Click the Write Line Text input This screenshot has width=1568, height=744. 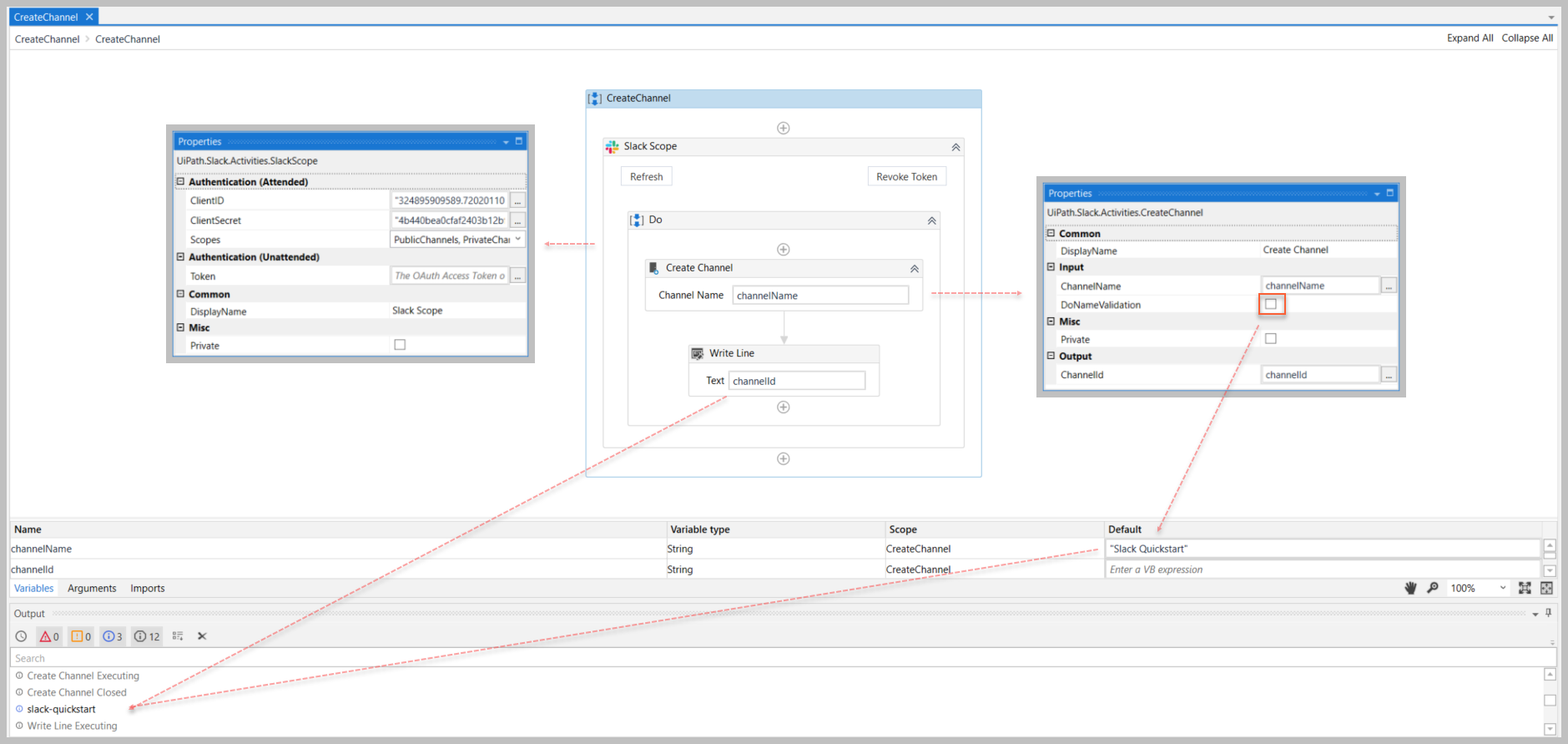pyautogui.click(x=797, y=381)
